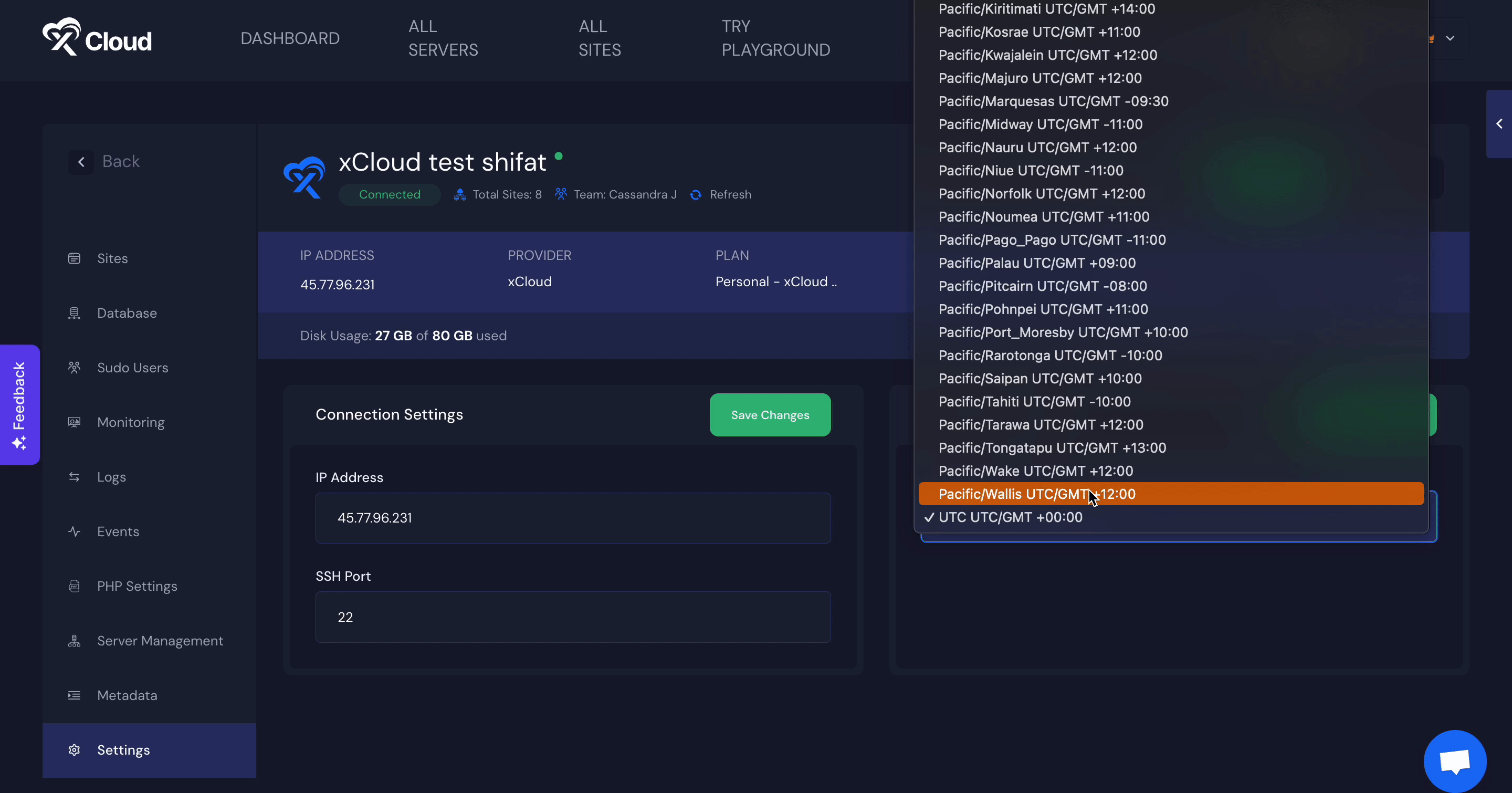Image resolution: width=1512 pixels, height=793 pixels.
Task: Open the user account dropdown chevron
Action: (x=1450, y=39)
